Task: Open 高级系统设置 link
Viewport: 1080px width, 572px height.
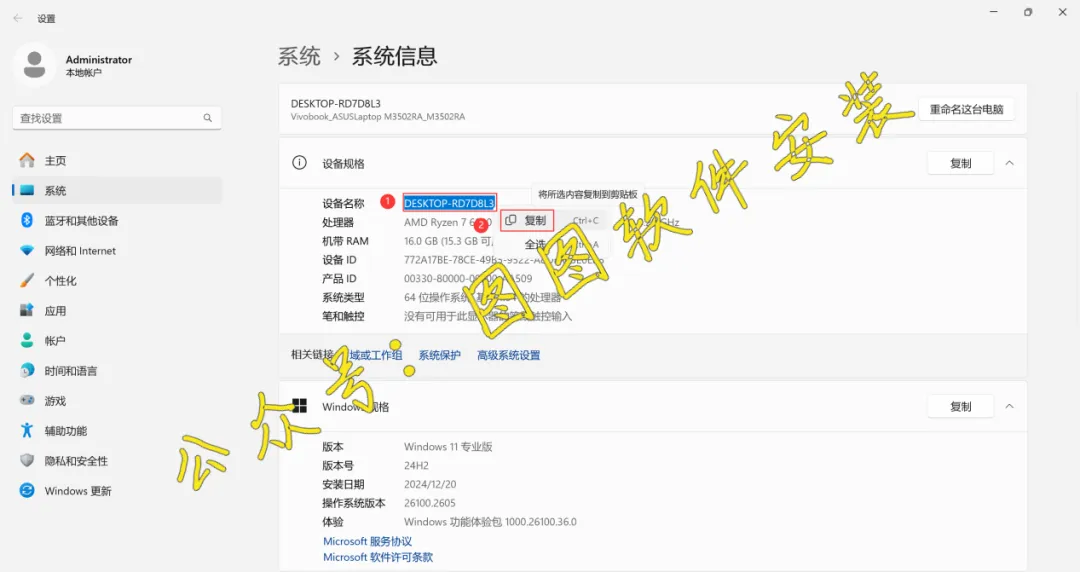Action: pyautogui.click(x=508, y=355)
